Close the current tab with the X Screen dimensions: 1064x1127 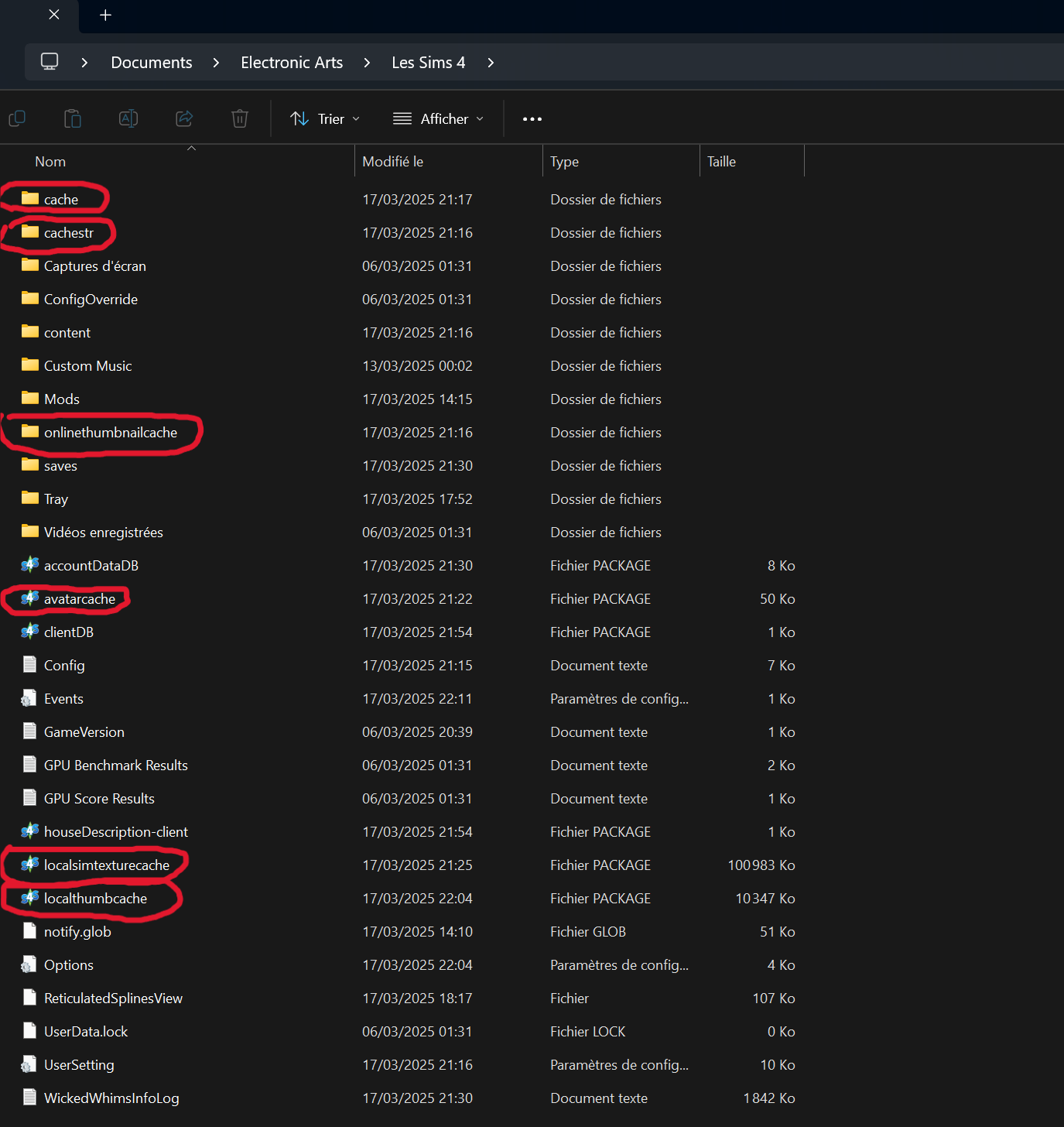[54, 15]
